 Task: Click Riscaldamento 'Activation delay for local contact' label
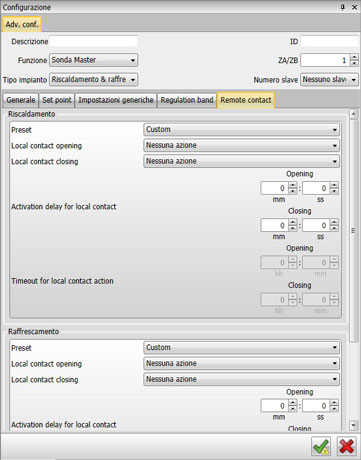pos(64,207)
